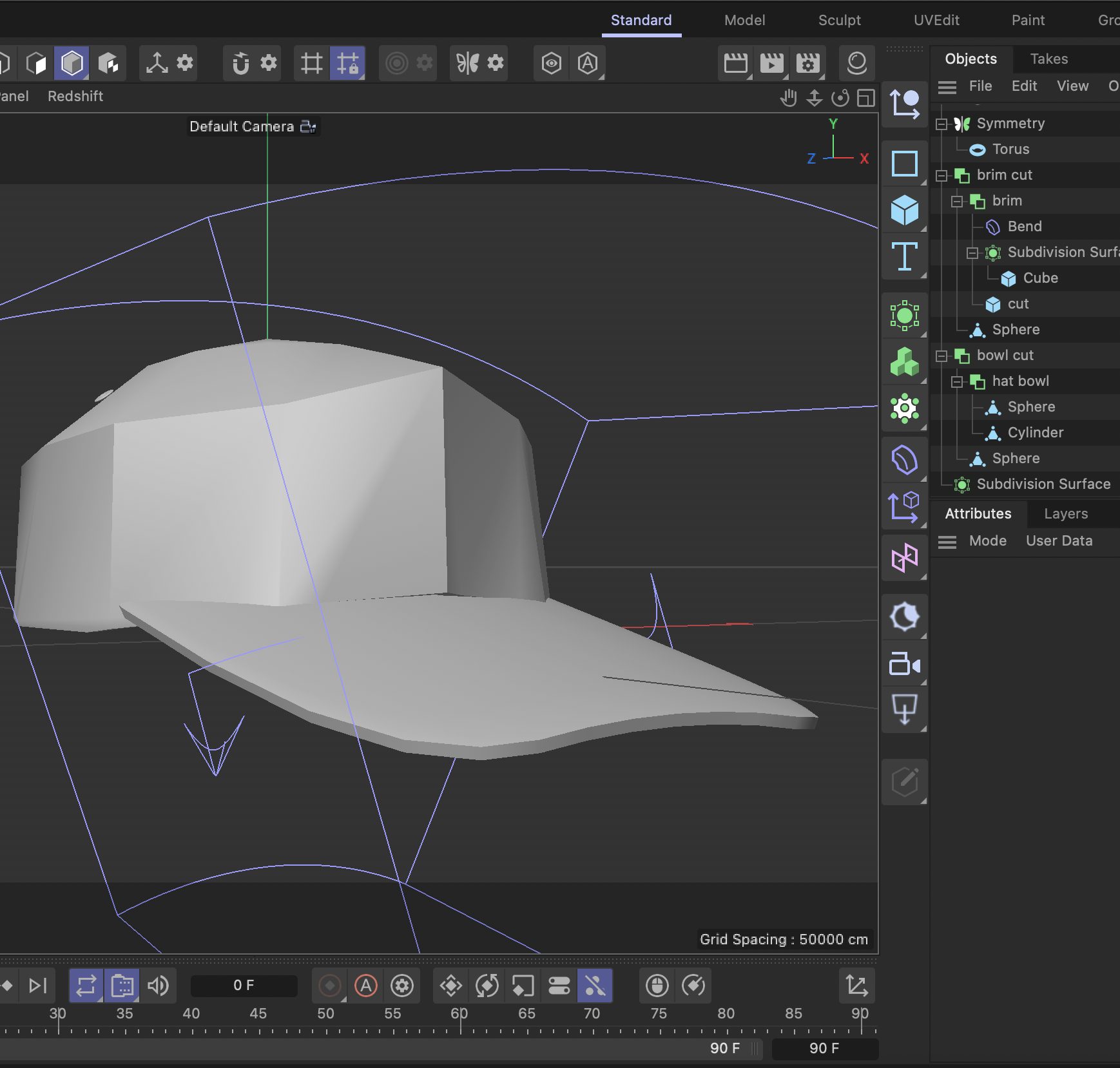The image size is (1120, 1068).
Task: Collapse the brim group in the Object Manager
Action: 956,200
